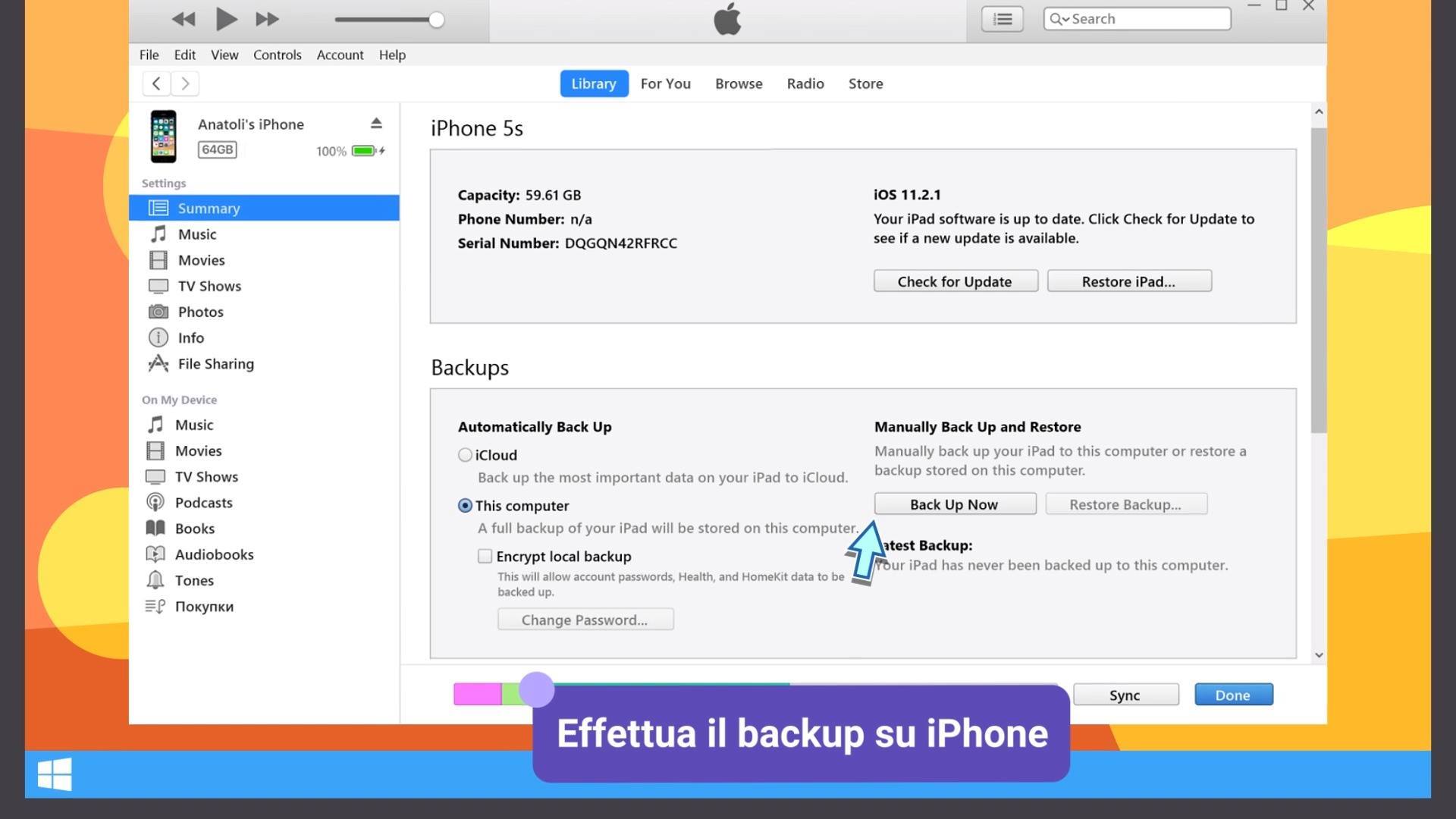Click the volume slider knob

pyautogui.click(x=436, y=20)
